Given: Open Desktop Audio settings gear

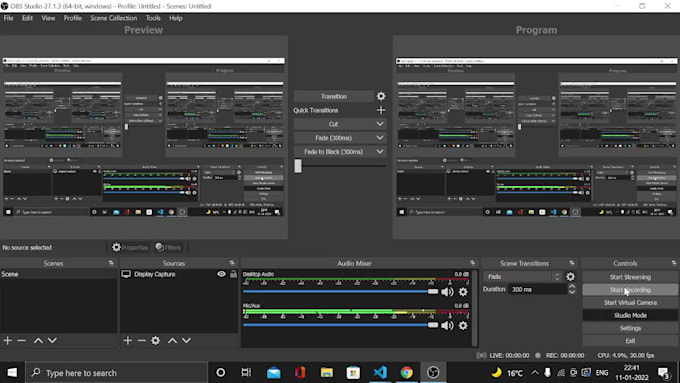Looking at the screenshot, I should click(x=463, y=292).
